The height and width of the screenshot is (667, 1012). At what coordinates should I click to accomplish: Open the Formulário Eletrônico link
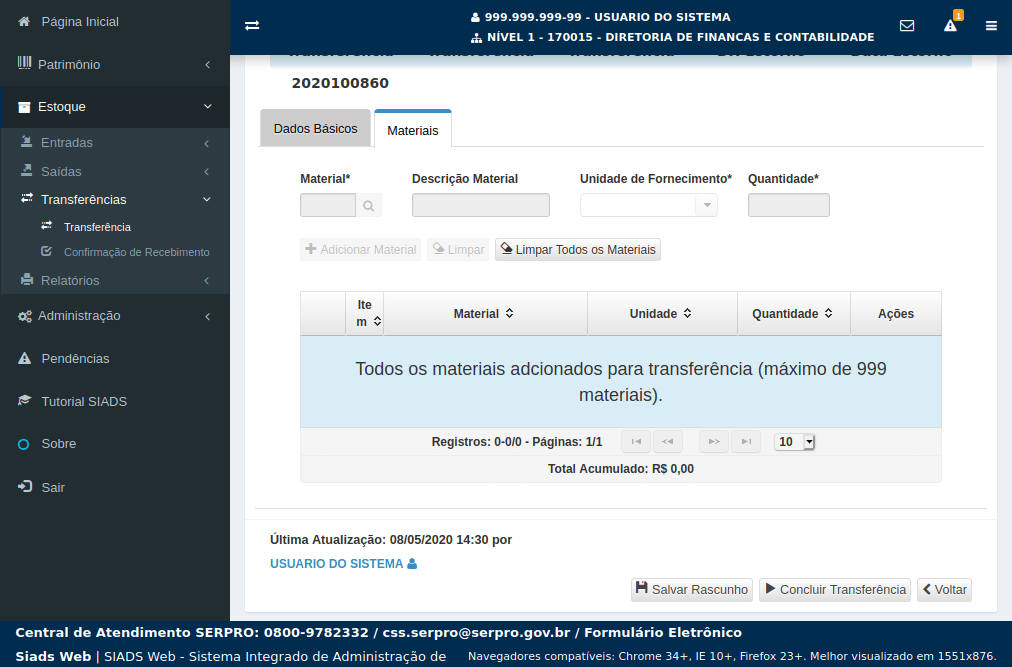[x=663, y=633]
